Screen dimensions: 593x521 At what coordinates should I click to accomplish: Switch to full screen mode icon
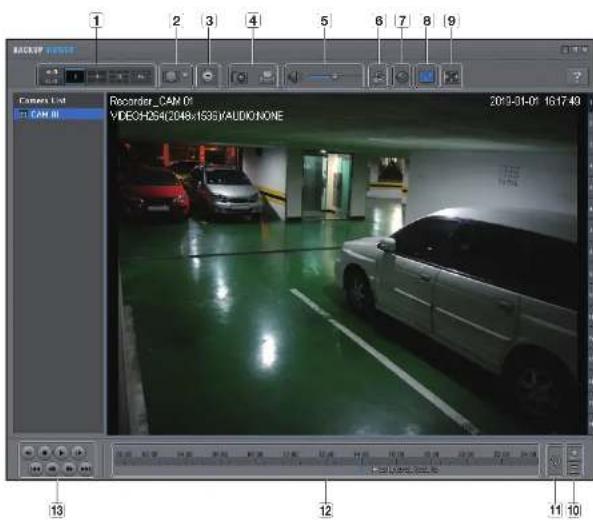pyautogui.click(x=452, y=77)
